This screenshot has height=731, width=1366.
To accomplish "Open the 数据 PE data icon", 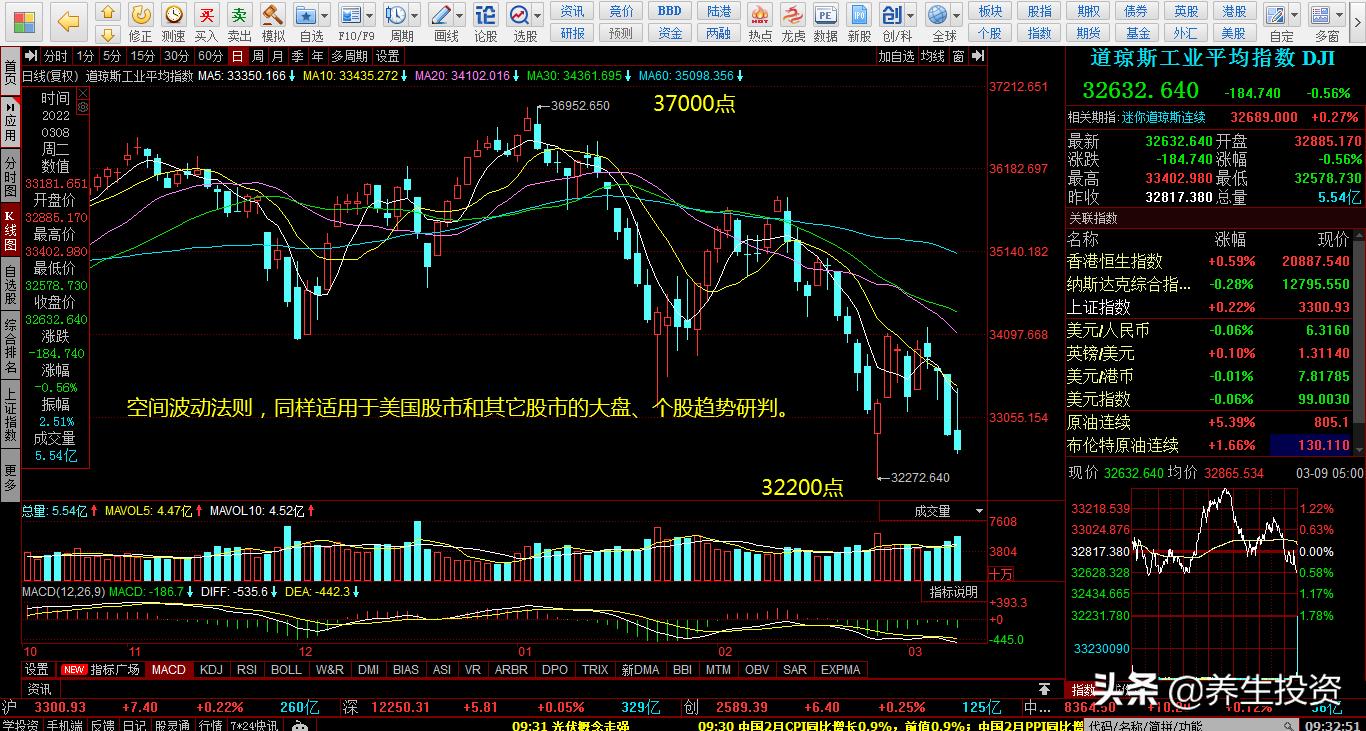I will (x=826, y=23).
